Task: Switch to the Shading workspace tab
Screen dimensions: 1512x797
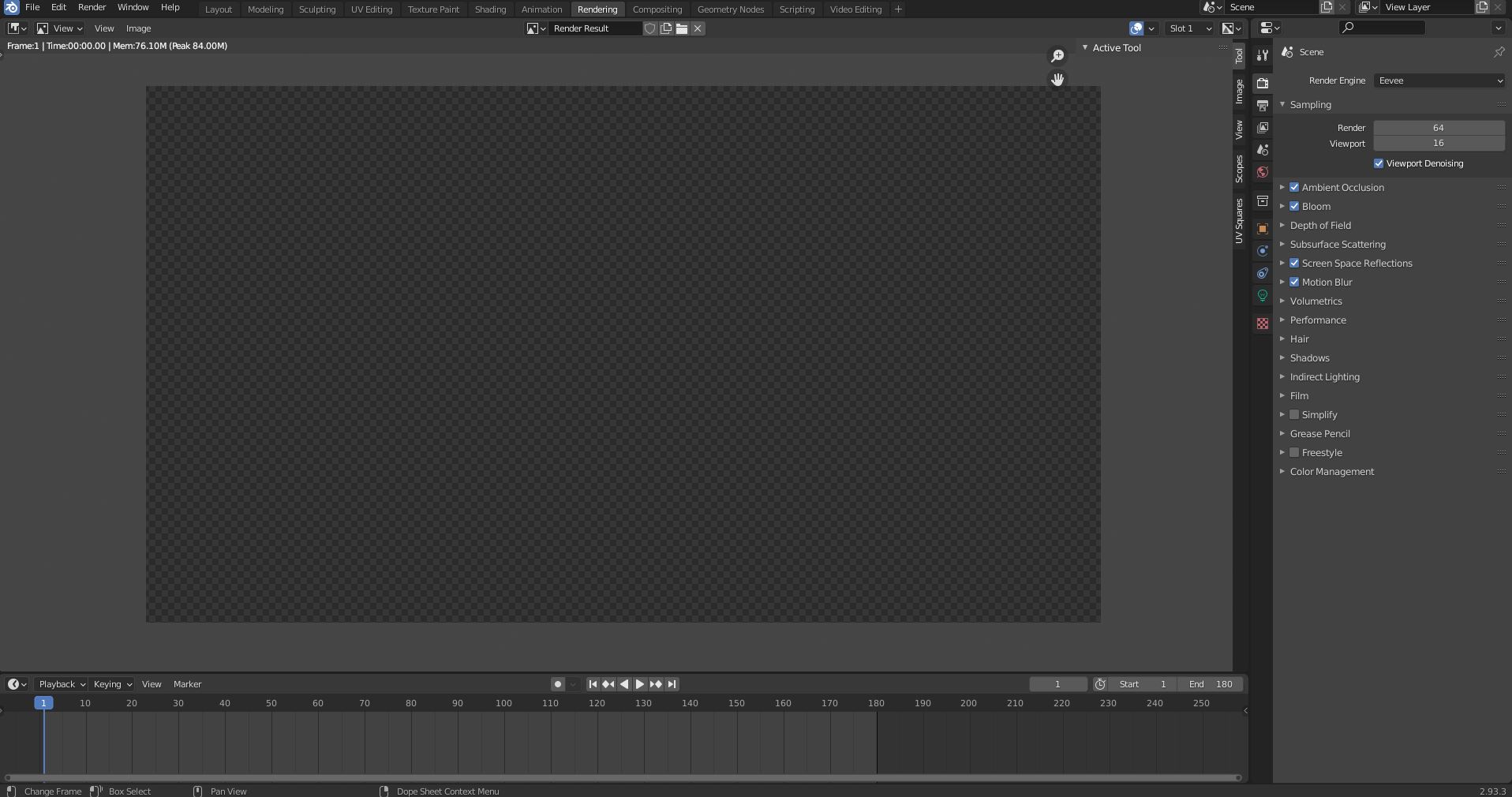Action: (x=490, y=9)
